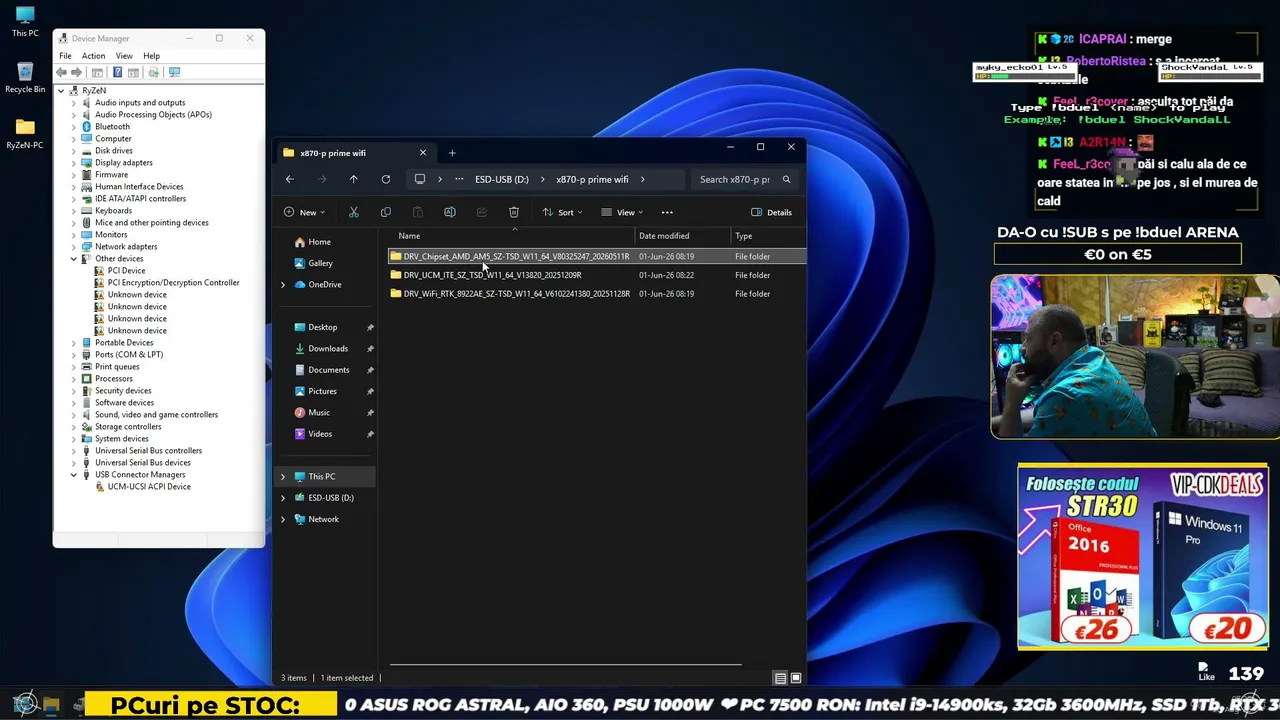Collapse the Other devices category

tap(73, 259)
